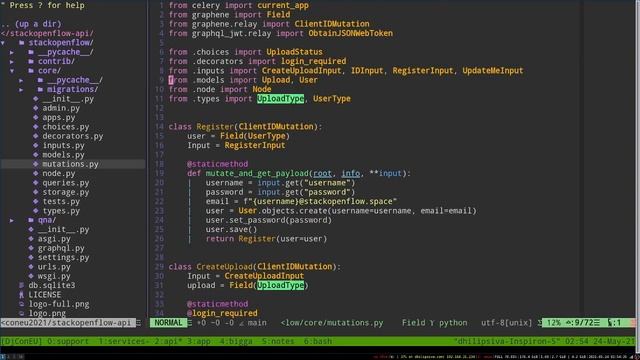This screenshot has height=360, width=640.
Task: Click the stackopenflow/ folder icon
Action: pyautogui.click(x=22, y=43)
